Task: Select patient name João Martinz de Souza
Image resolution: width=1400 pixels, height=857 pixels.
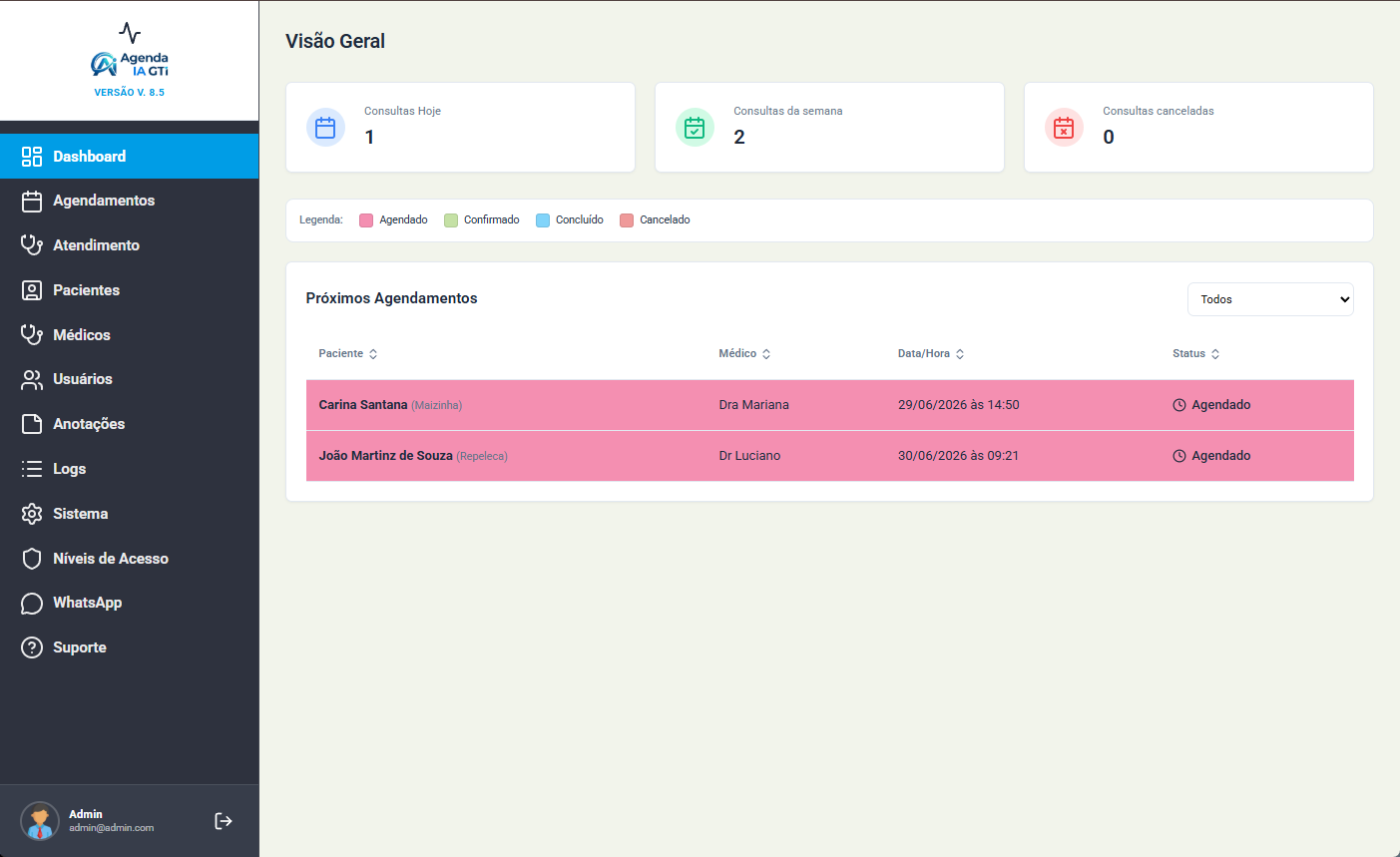Action: coord(386,456)
